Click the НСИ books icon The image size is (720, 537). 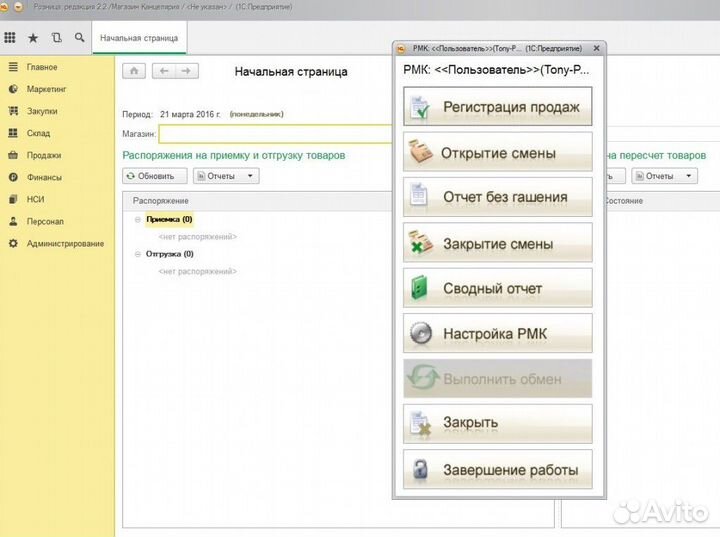(x=13, y=199)
